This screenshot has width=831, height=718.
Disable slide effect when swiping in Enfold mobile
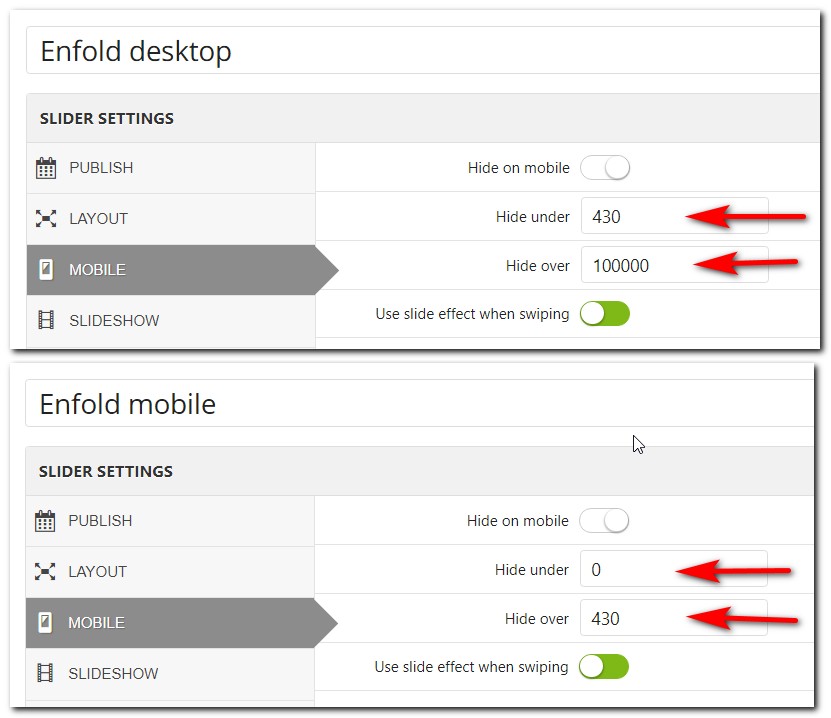(604, 667)
